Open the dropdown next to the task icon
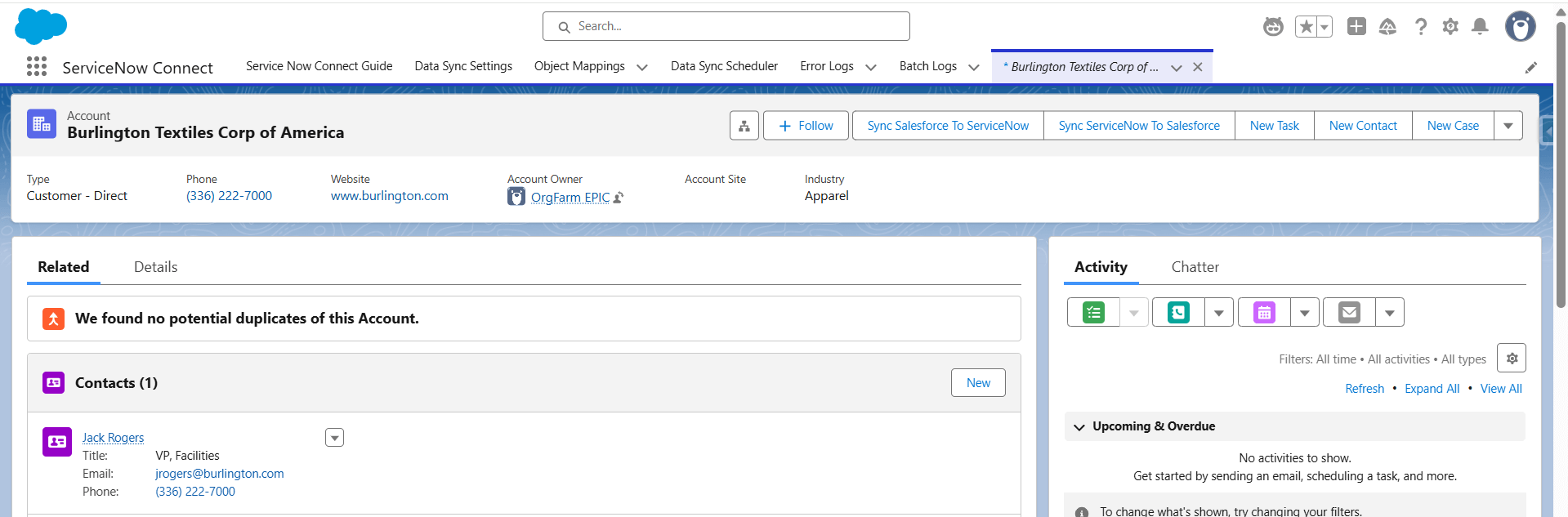Screen dimensions: 1568x517 (x=1134, y=312)
